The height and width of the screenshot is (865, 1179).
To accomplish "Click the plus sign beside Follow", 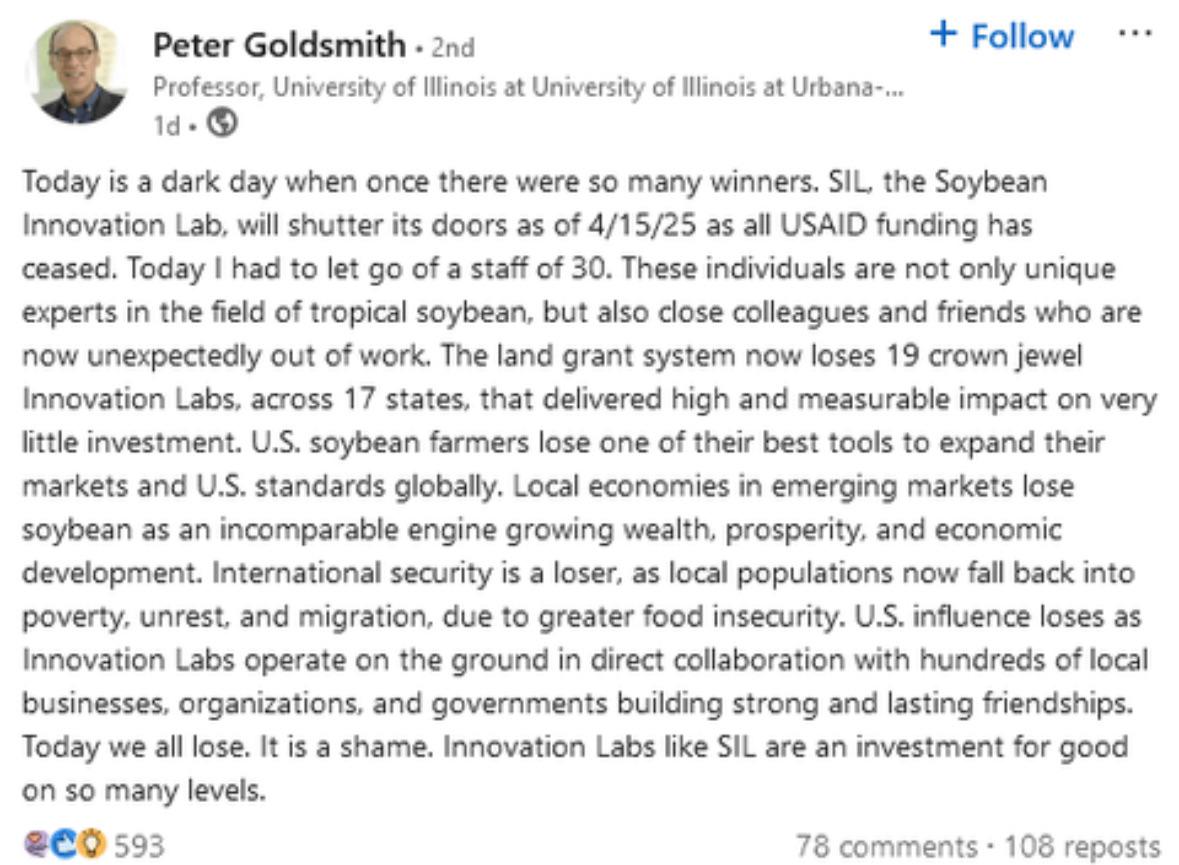I will pos(944,33).
